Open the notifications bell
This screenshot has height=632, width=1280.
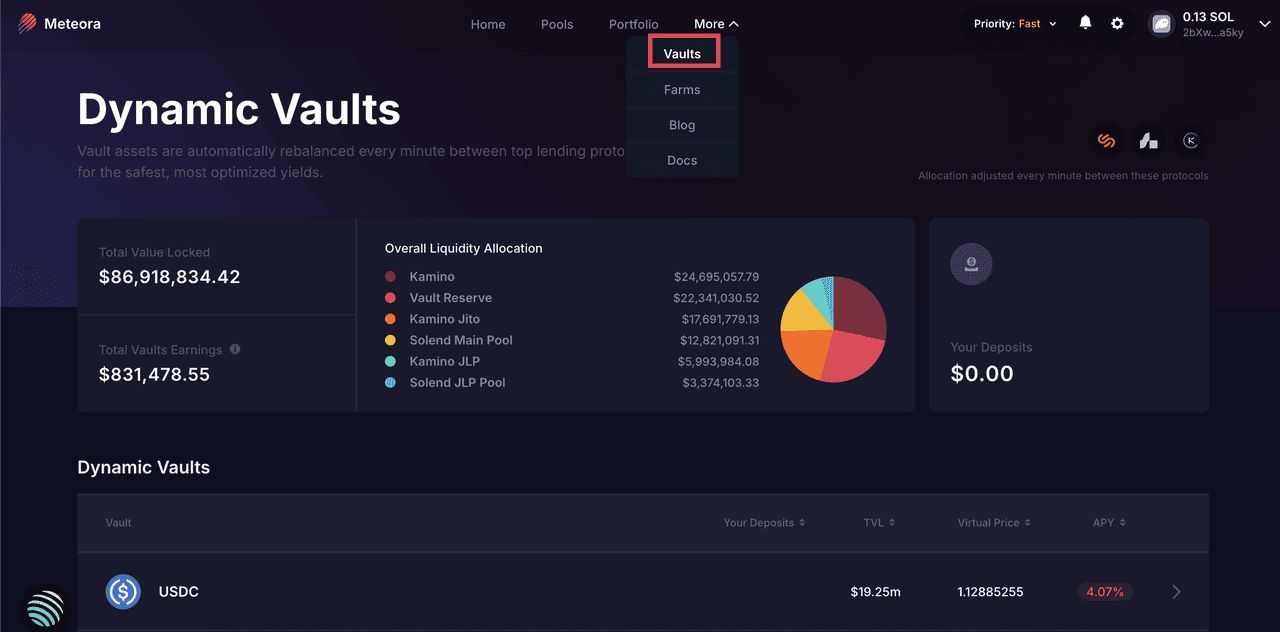point(1085,23)
